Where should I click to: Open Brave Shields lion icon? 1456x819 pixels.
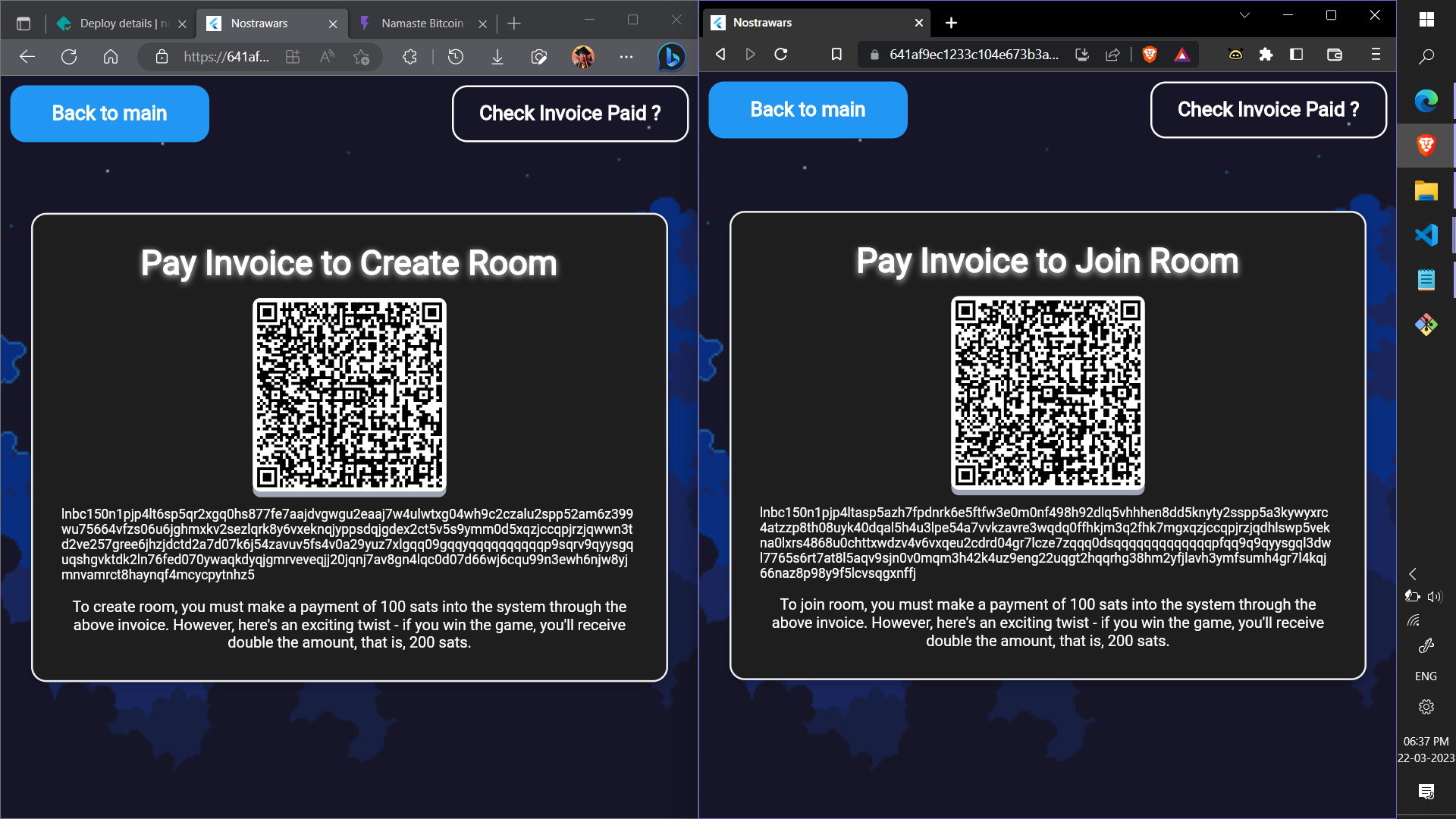[x=1150, y=55]
